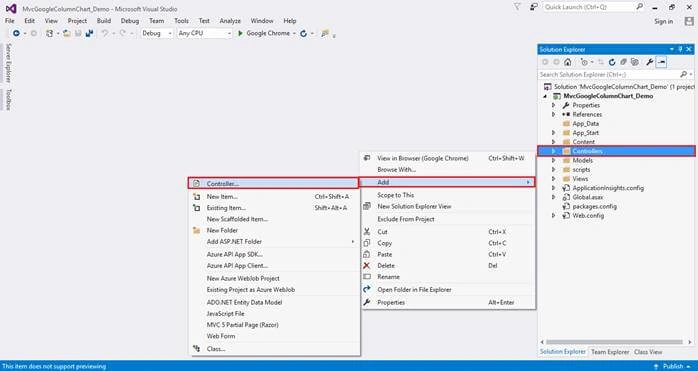Image resolution: width=698 pixels, height=371 pixels.
Task: Expand the Models folder
Action: click(553, 160)
